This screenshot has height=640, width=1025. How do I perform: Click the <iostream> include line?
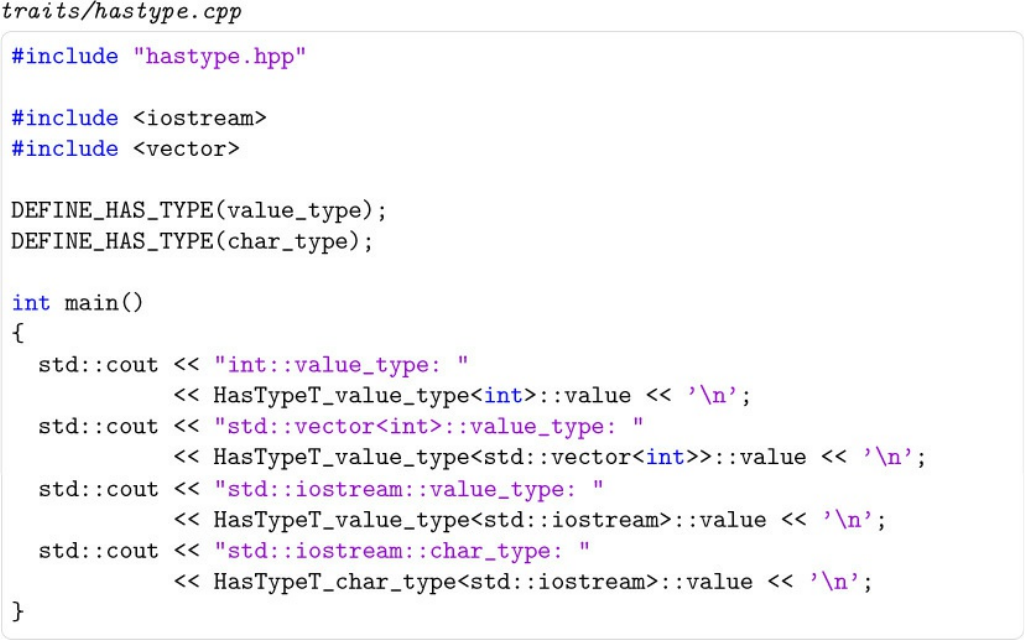pos(139,118)
